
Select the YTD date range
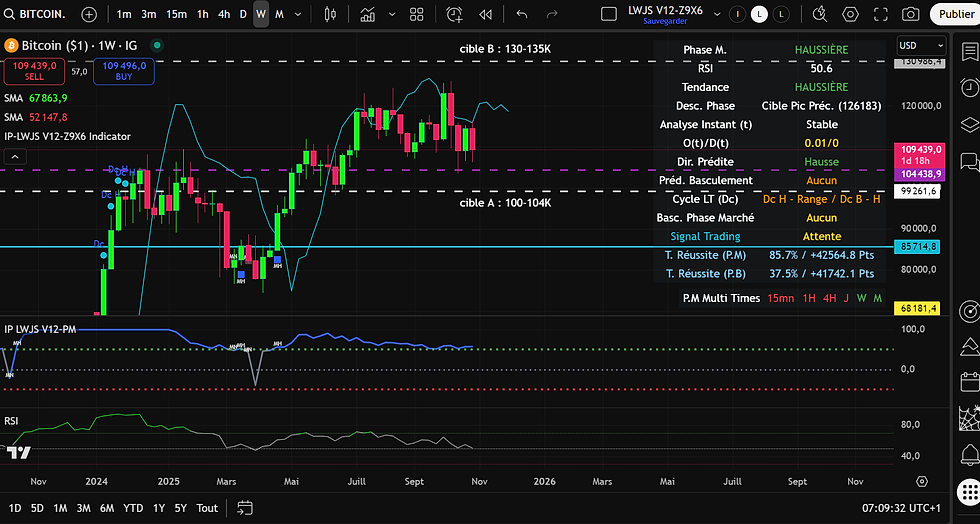pos(133,508)
